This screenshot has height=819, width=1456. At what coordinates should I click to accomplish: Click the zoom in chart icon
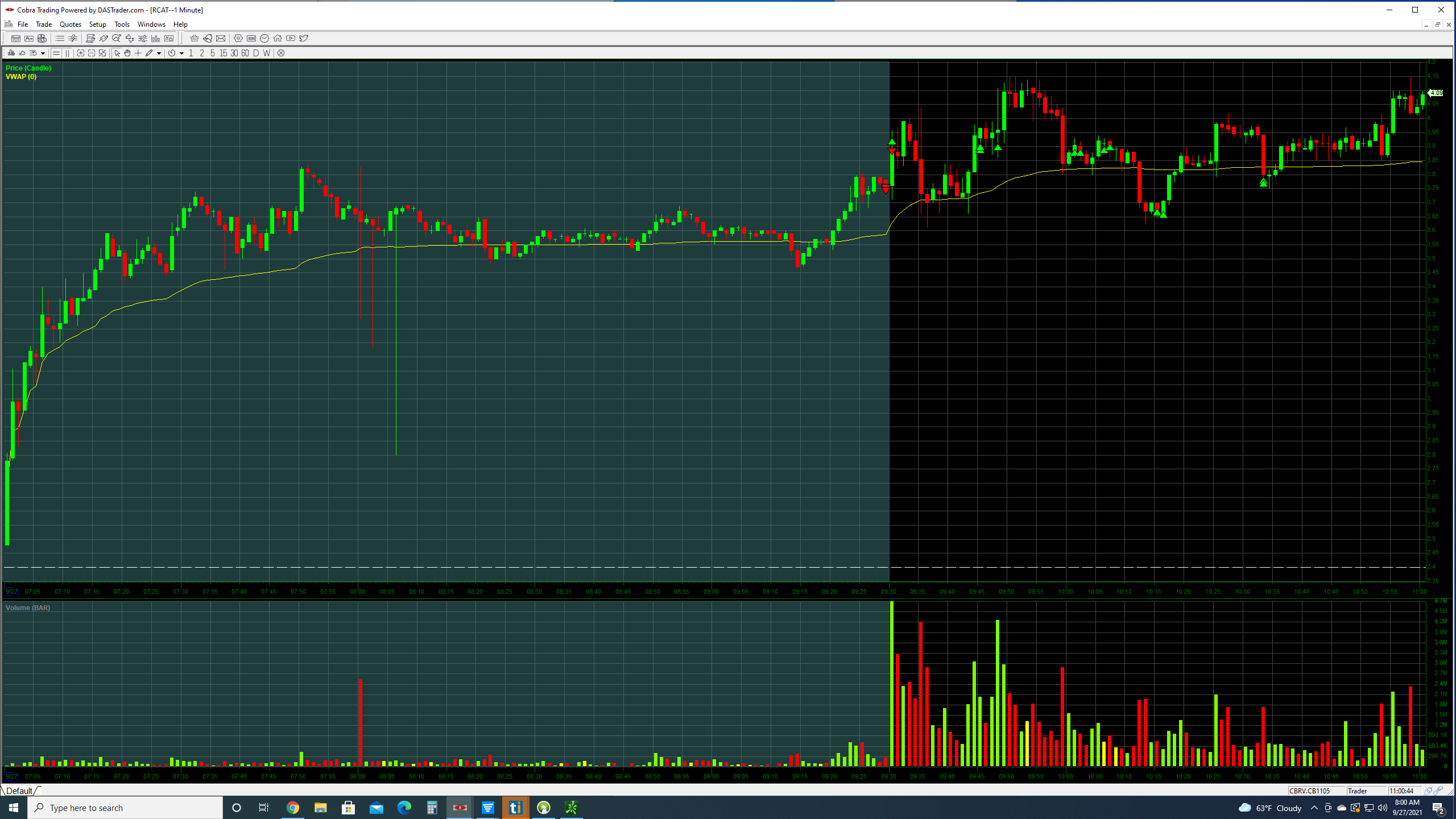[81, 53]
